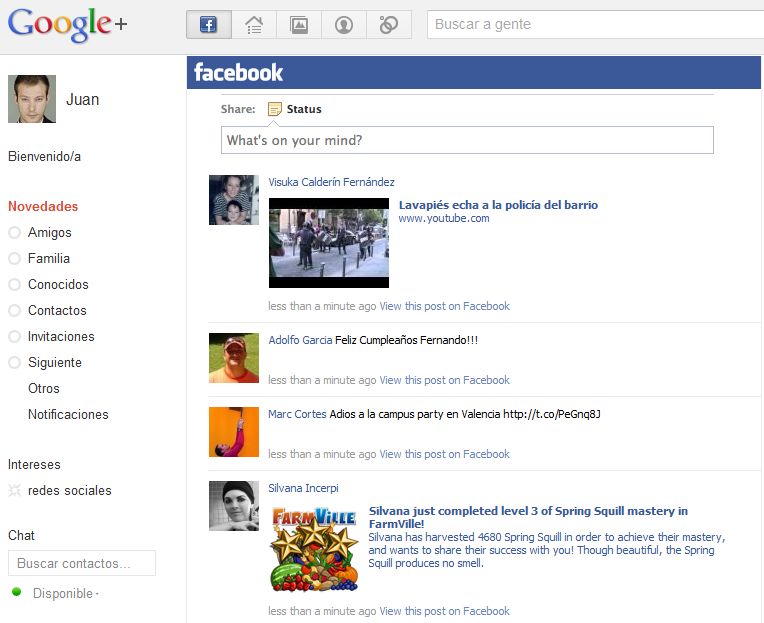Image resolution: width=764 pixels, height=623 pixels.
Task: Open Silvana Incerpi profile link
Action: click(303, 488)
